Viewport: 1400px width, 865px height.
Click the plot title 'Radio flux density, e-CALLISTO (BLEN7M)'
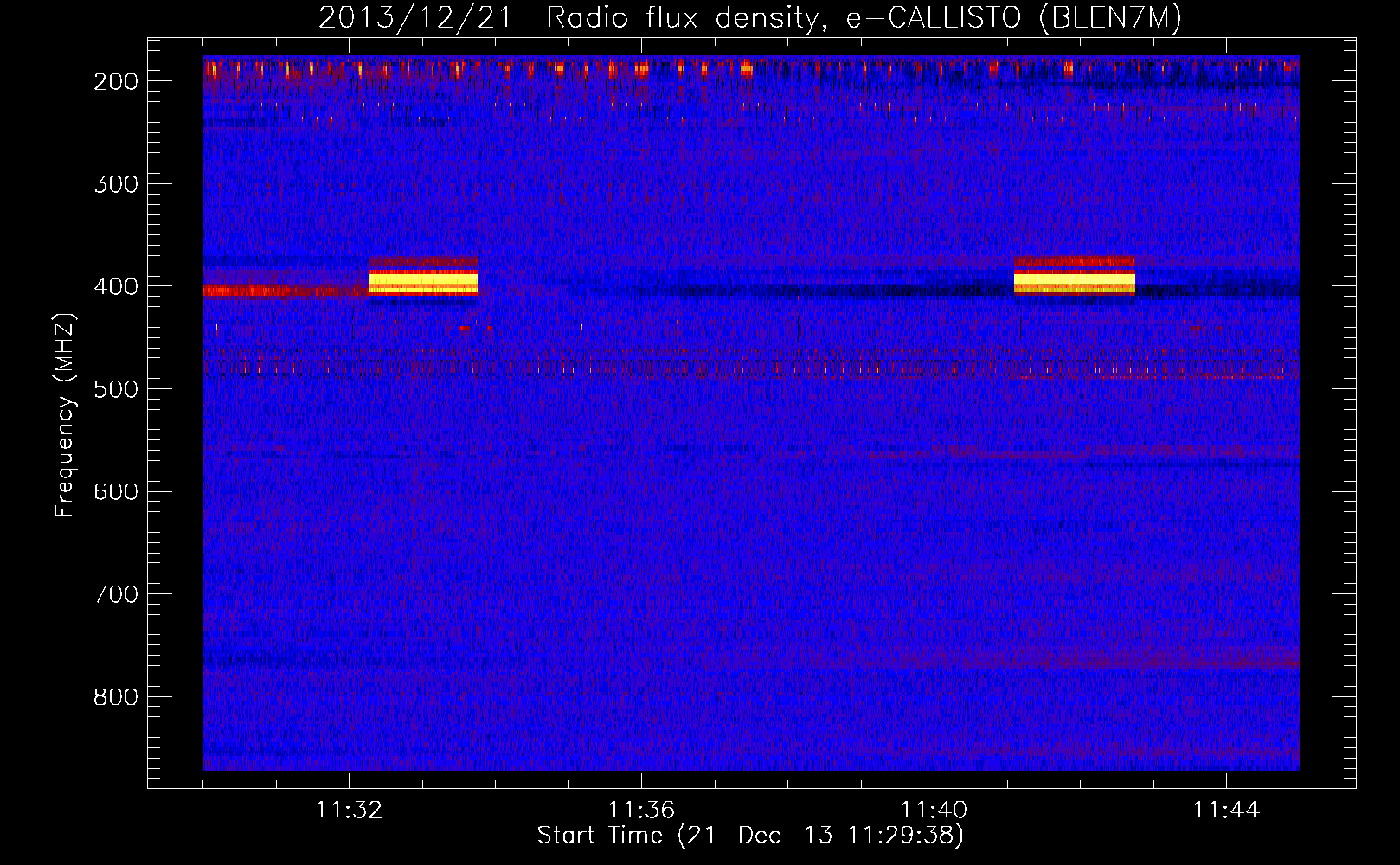[864, 18]
